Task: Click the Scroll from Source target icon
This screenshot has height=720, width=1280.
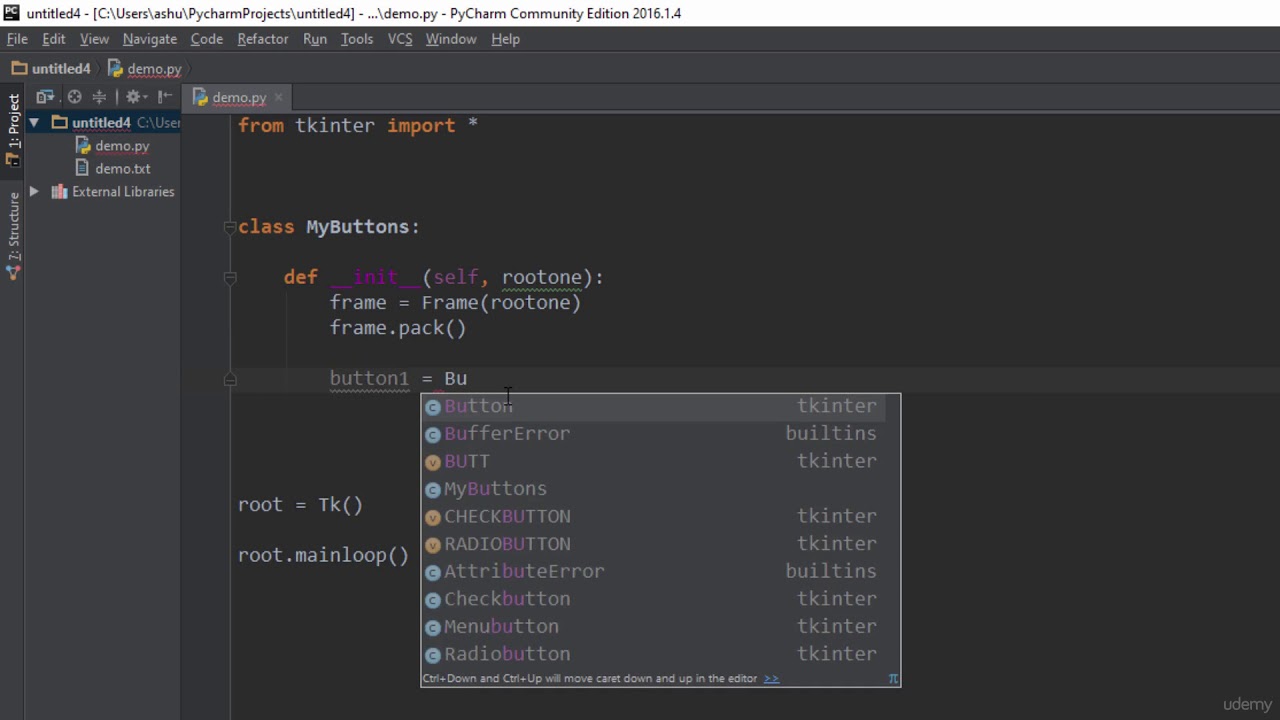Action: click(74, 97)
